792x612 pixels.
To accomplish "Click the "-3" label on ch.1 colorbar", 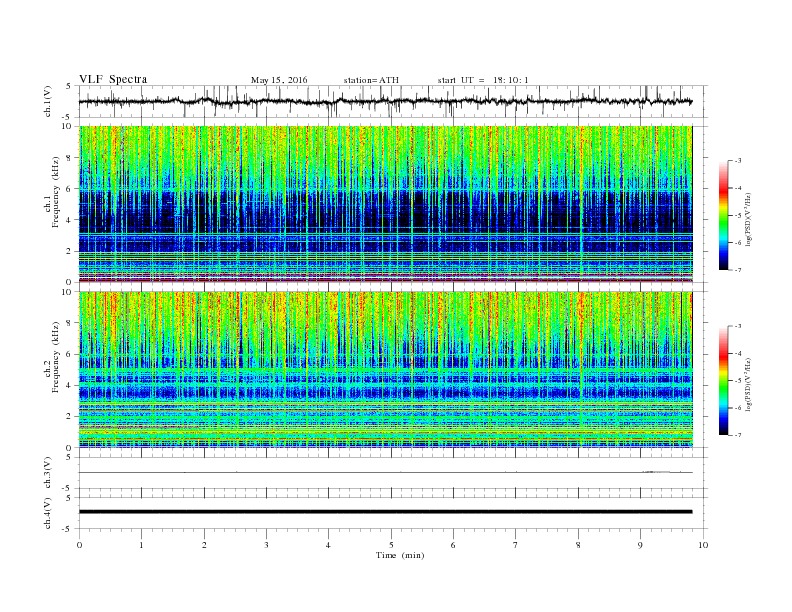I will (737, 161).
